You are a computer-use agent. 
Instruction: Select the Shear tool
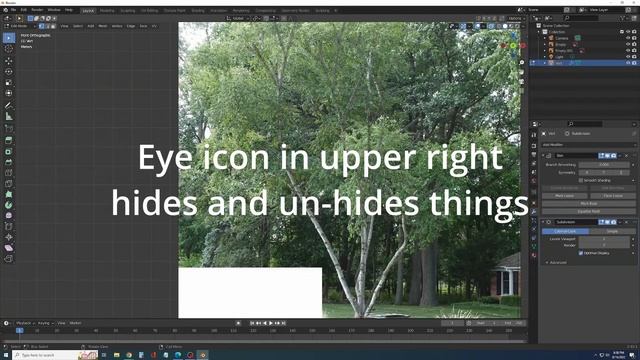(9, 248)
